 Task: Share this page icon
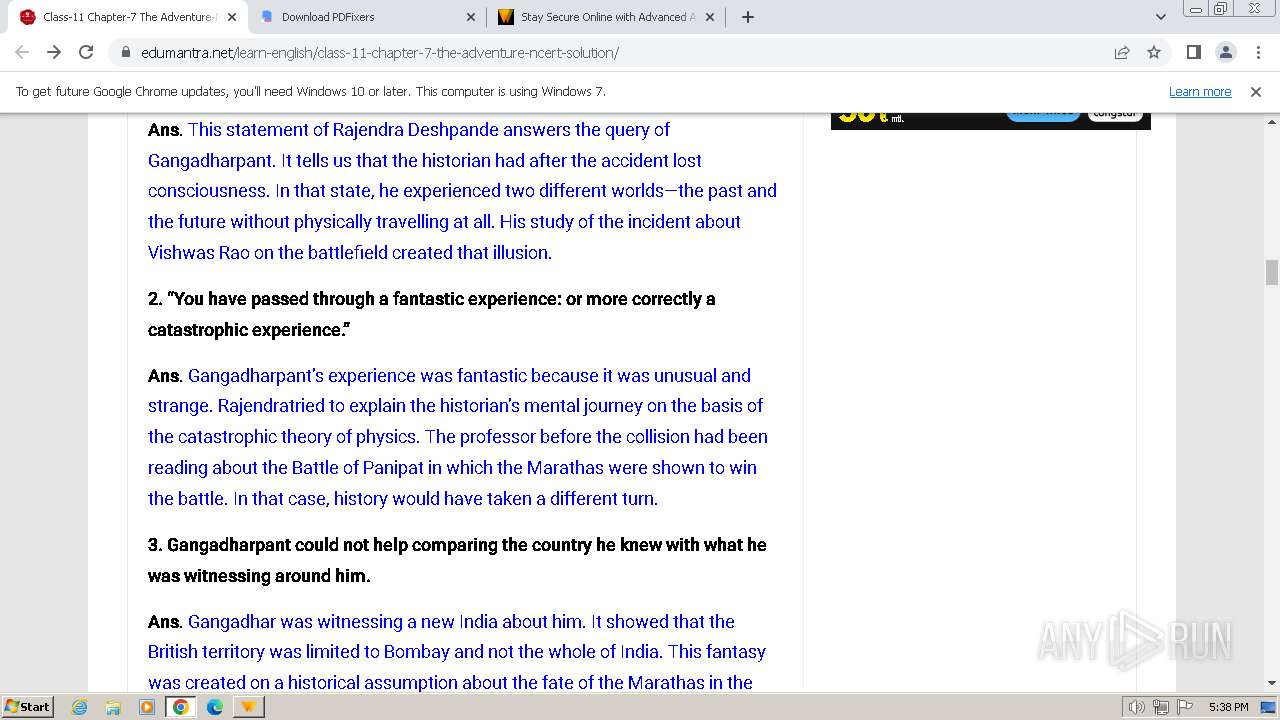(x=1122, y=52)
